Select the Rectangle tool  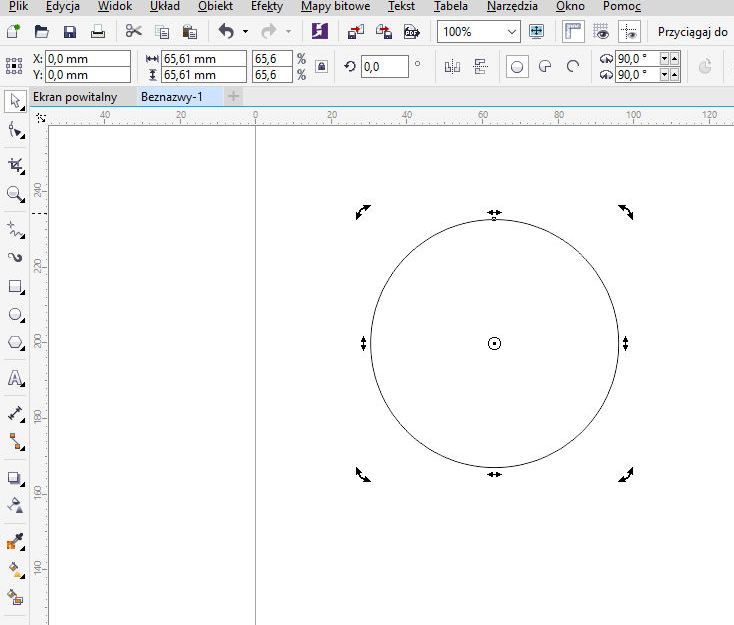(x=15, y=286)
